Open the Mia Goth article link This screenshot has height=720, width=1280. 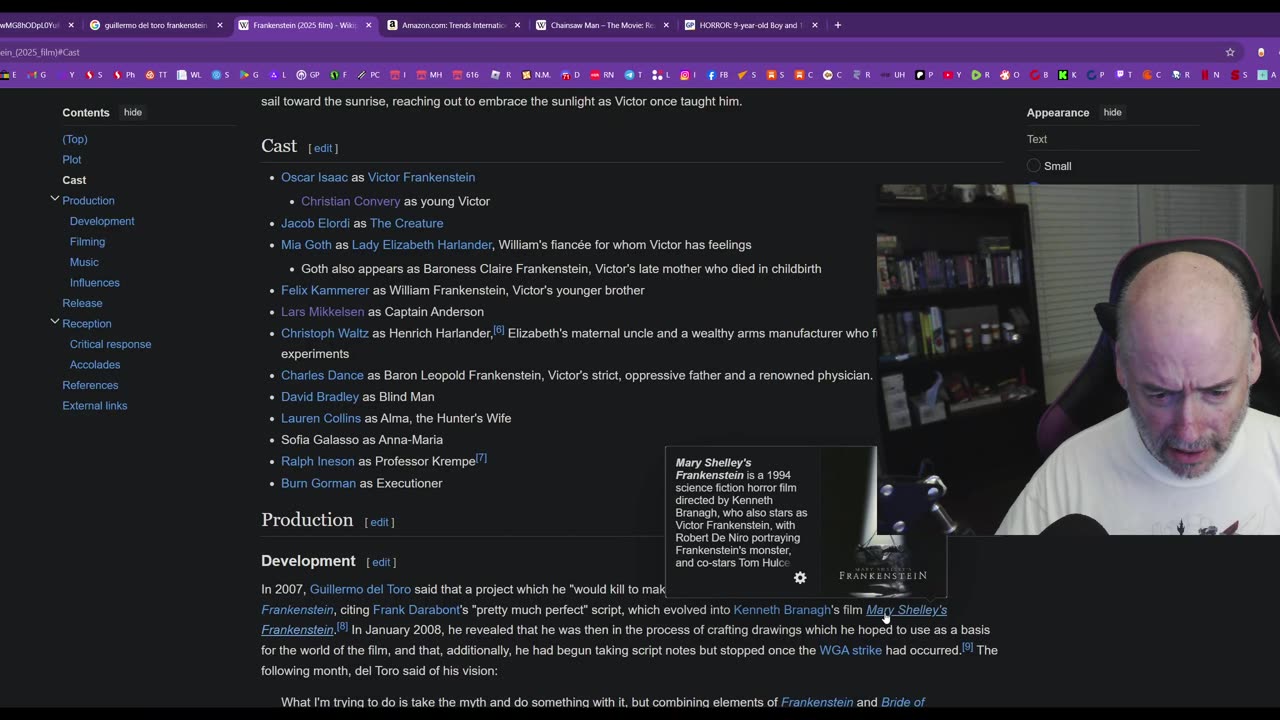coord(306,244)
